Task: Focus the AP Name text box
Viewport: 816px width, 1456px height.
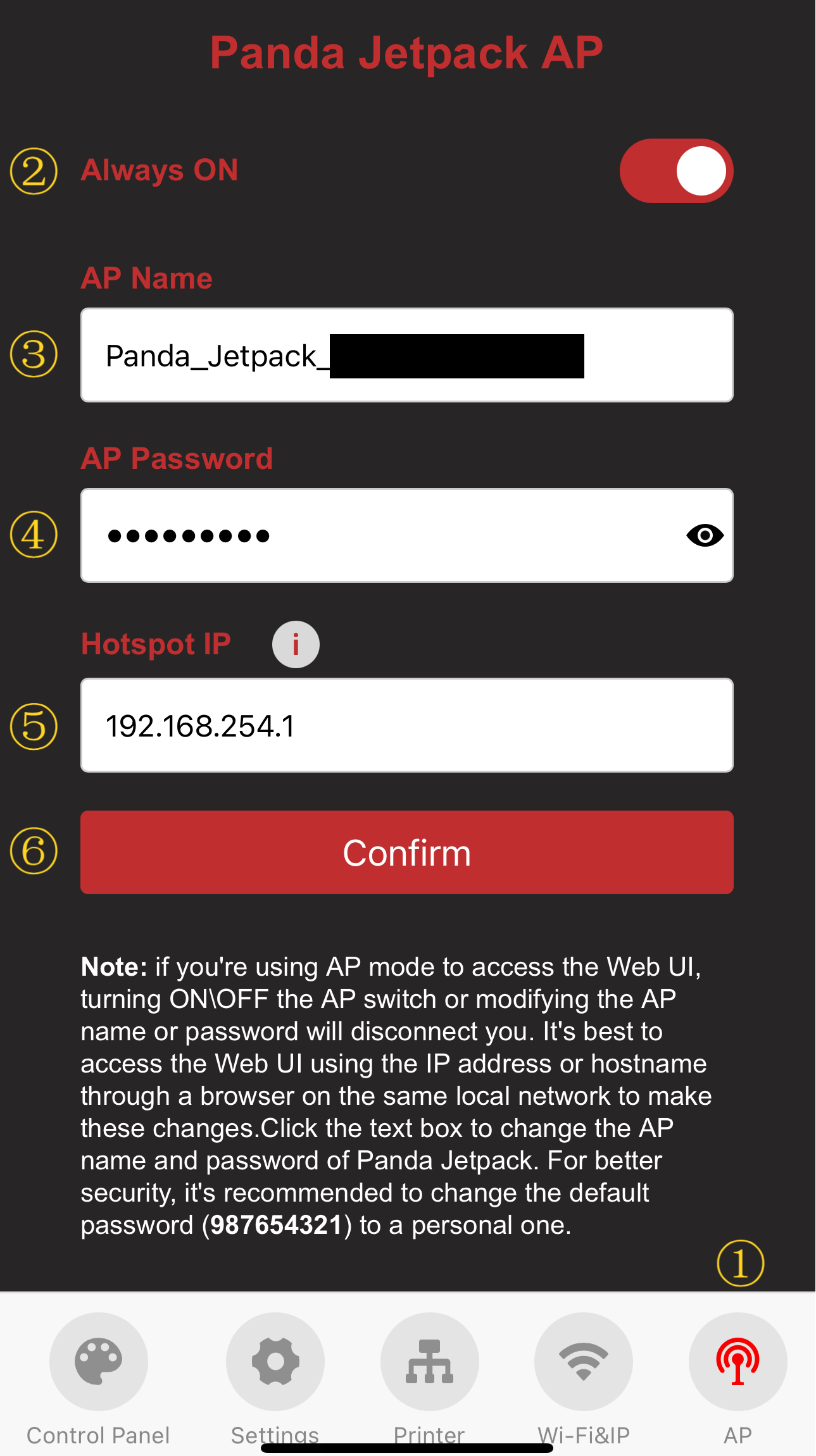Action: tap(407, 355)
